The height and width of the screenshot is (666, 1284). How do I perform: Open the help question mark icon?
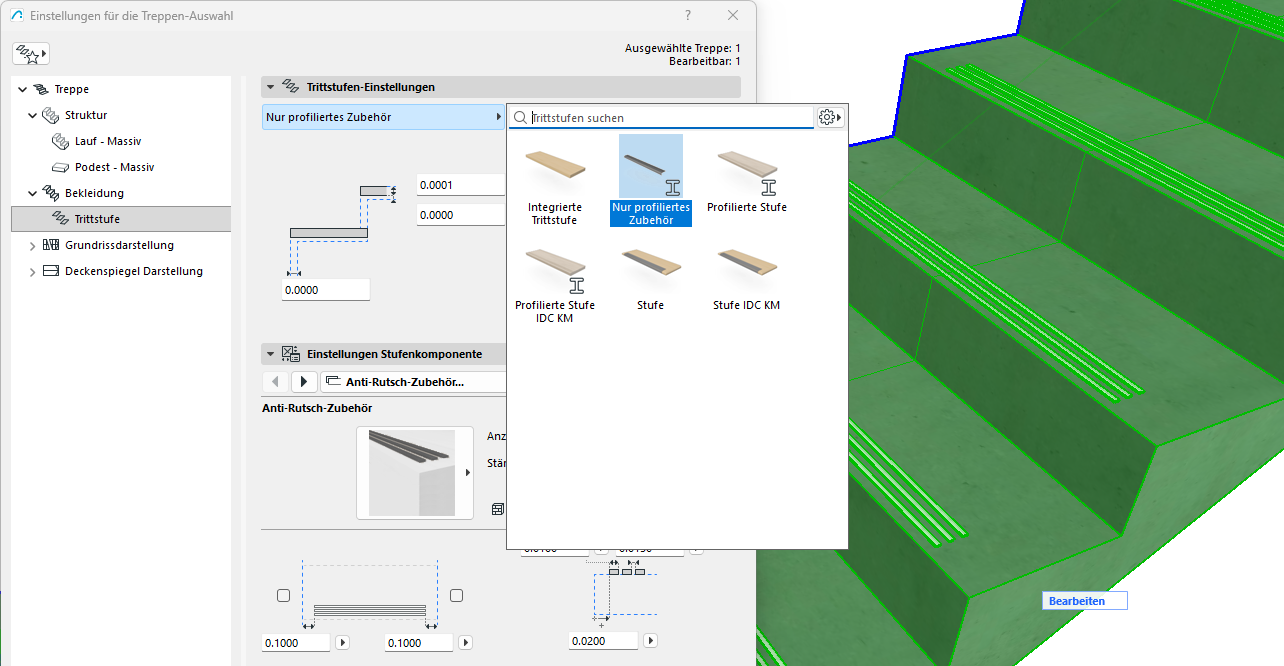point(688,16)
